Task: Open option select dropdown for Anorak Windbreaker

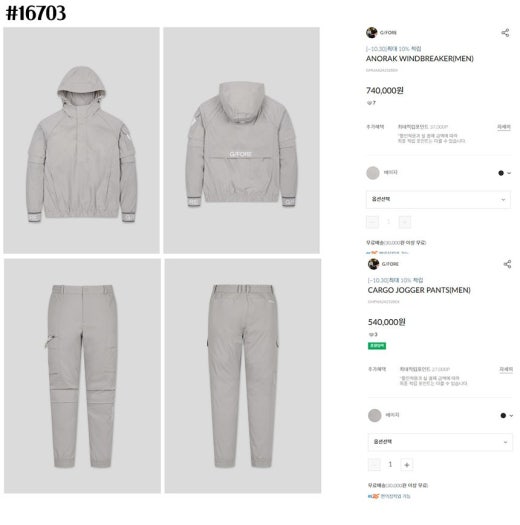Action: tap(438, 200)
